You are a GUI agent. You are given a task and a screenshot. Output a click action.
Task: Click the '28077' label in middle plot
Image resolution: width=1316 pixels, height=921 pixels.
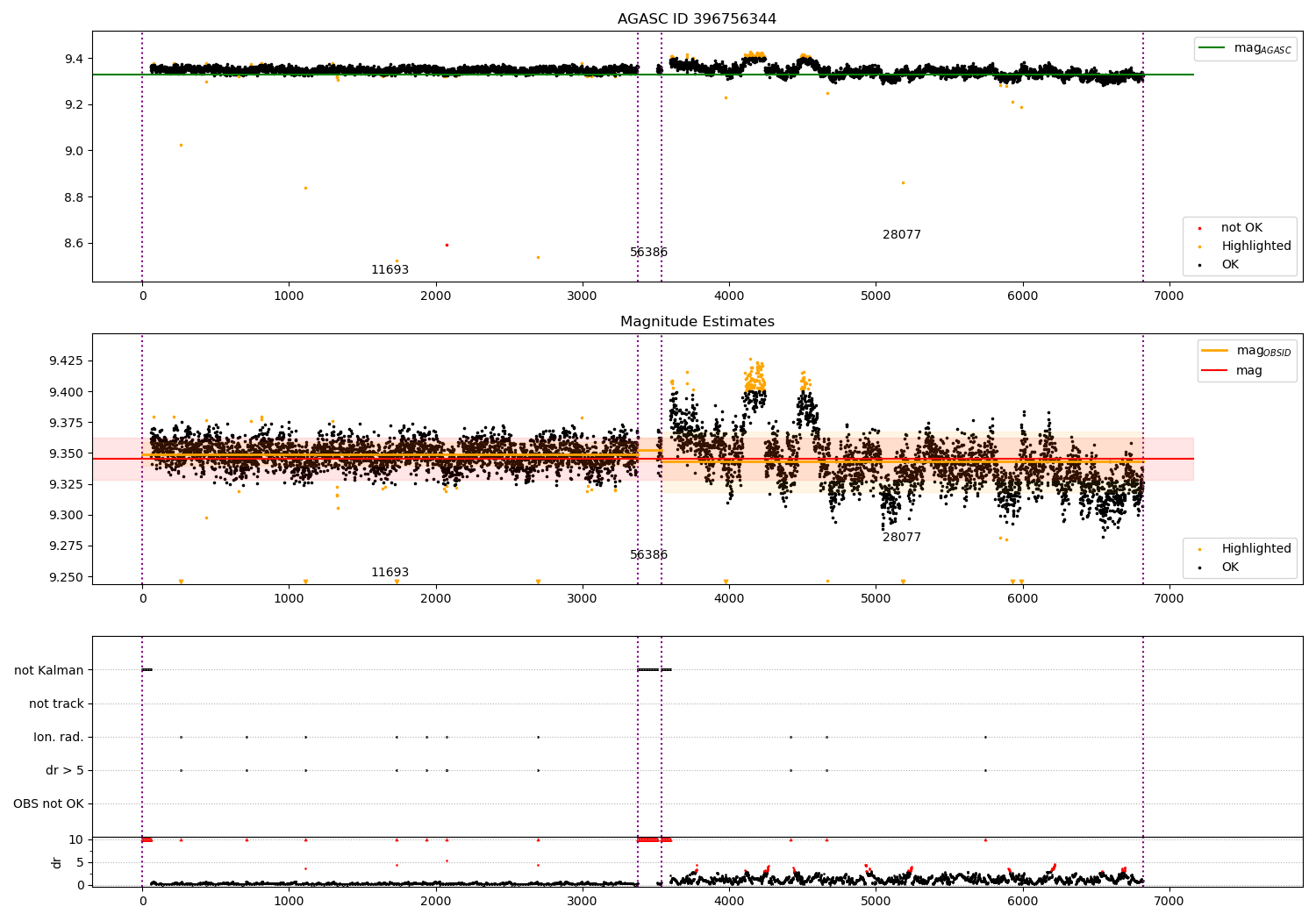click(x=902, y=538)
